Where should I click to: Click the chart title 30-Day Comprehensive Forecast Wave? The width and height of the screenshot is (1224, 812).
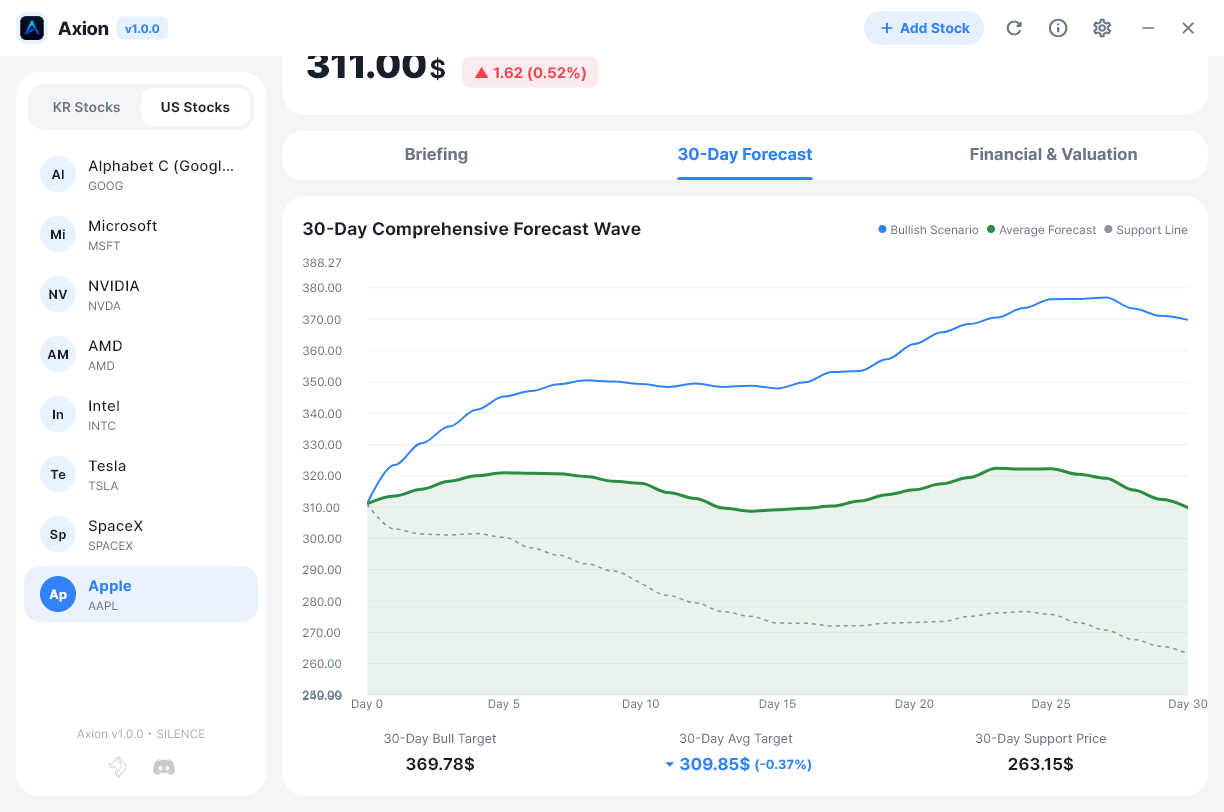(x=472, y=229)
